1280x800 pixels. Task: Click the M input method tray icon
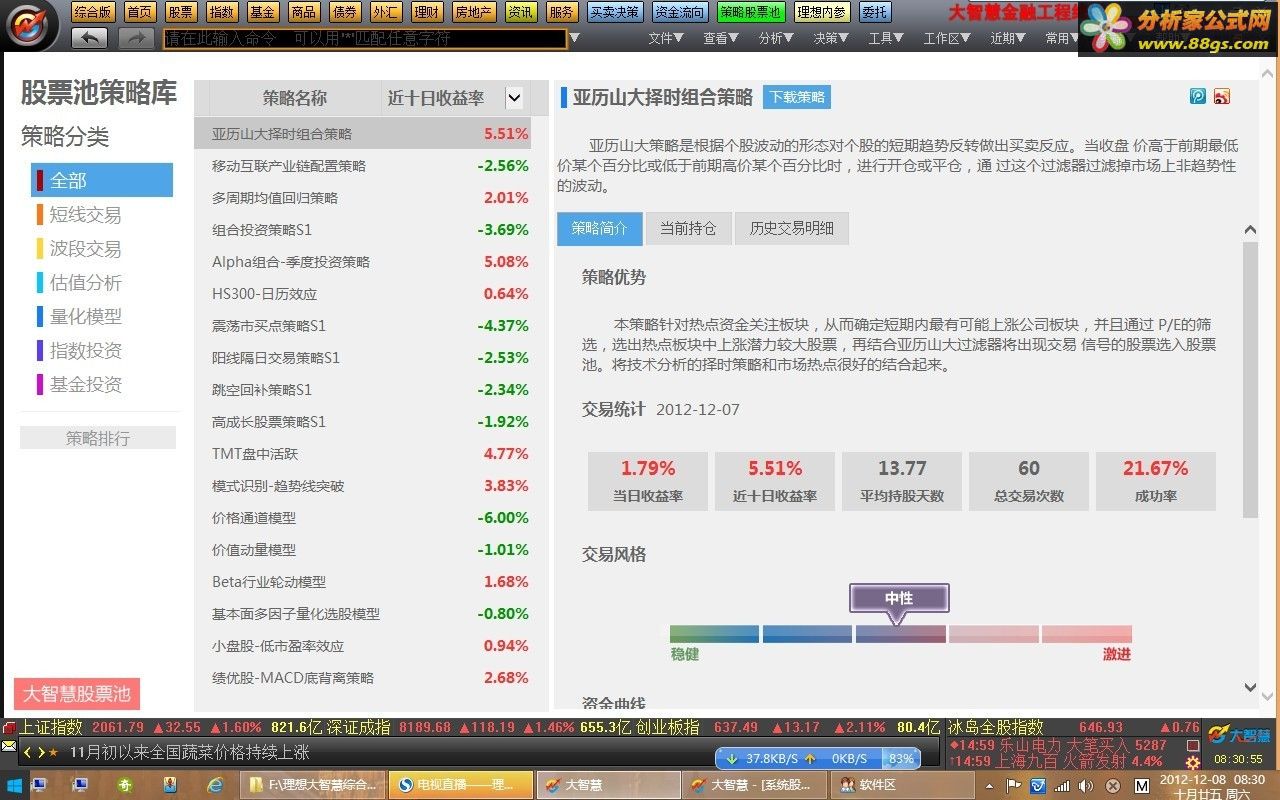1141,786
